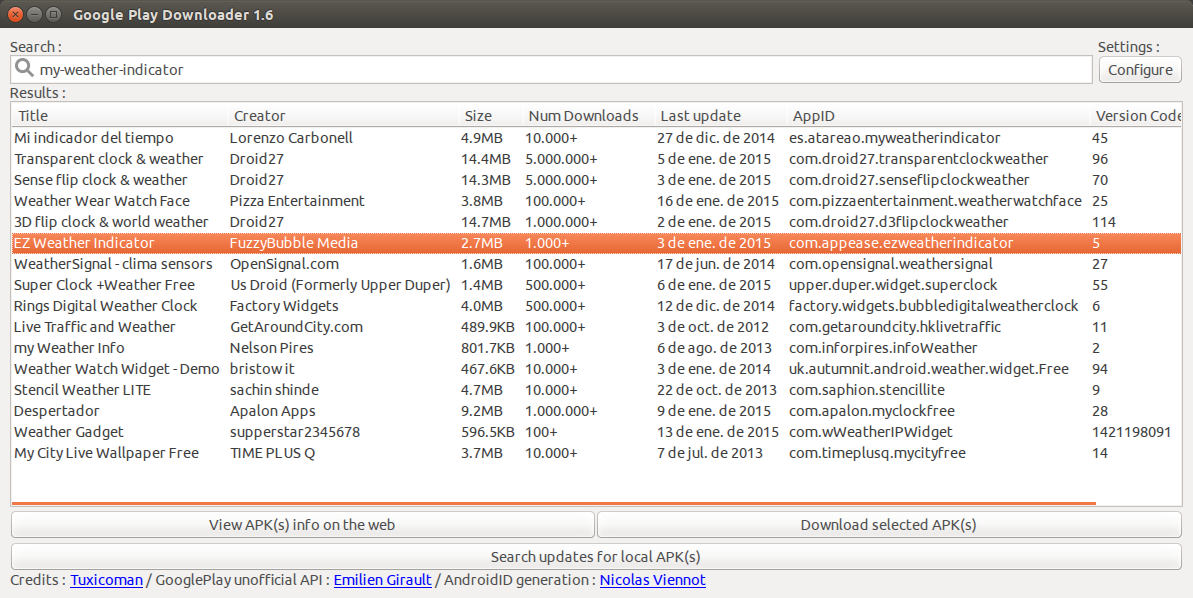Click size 596.5KB cell
Viewport: 1193px width, 598px height.
coord(488,432)
